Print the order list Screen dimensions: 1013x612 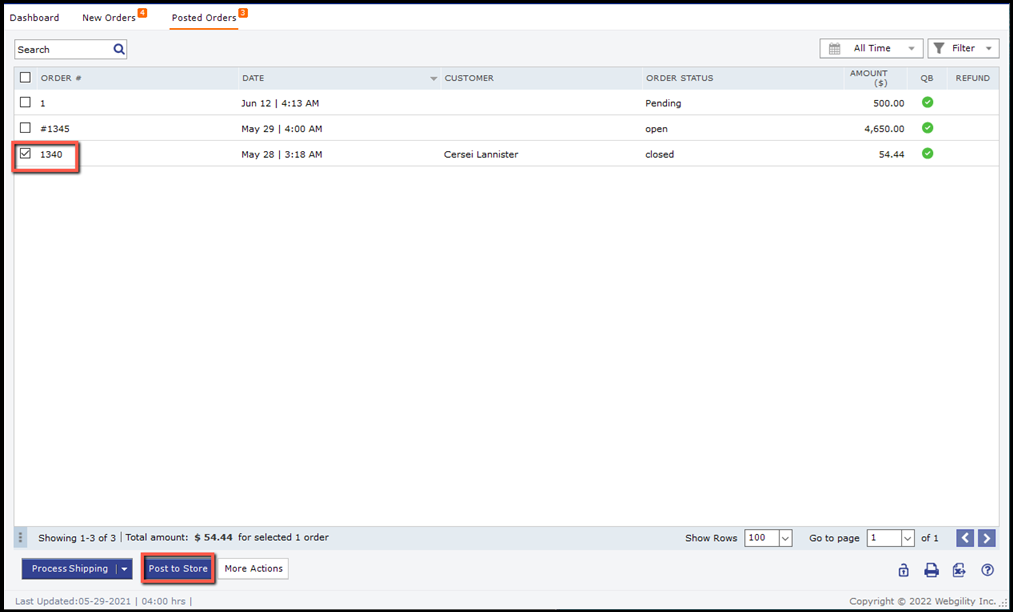pos(931,570)
